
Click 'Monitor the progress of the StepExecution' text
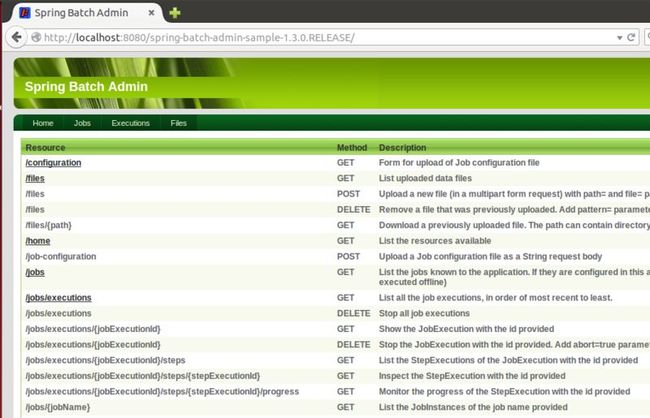(x=504, y=391)
